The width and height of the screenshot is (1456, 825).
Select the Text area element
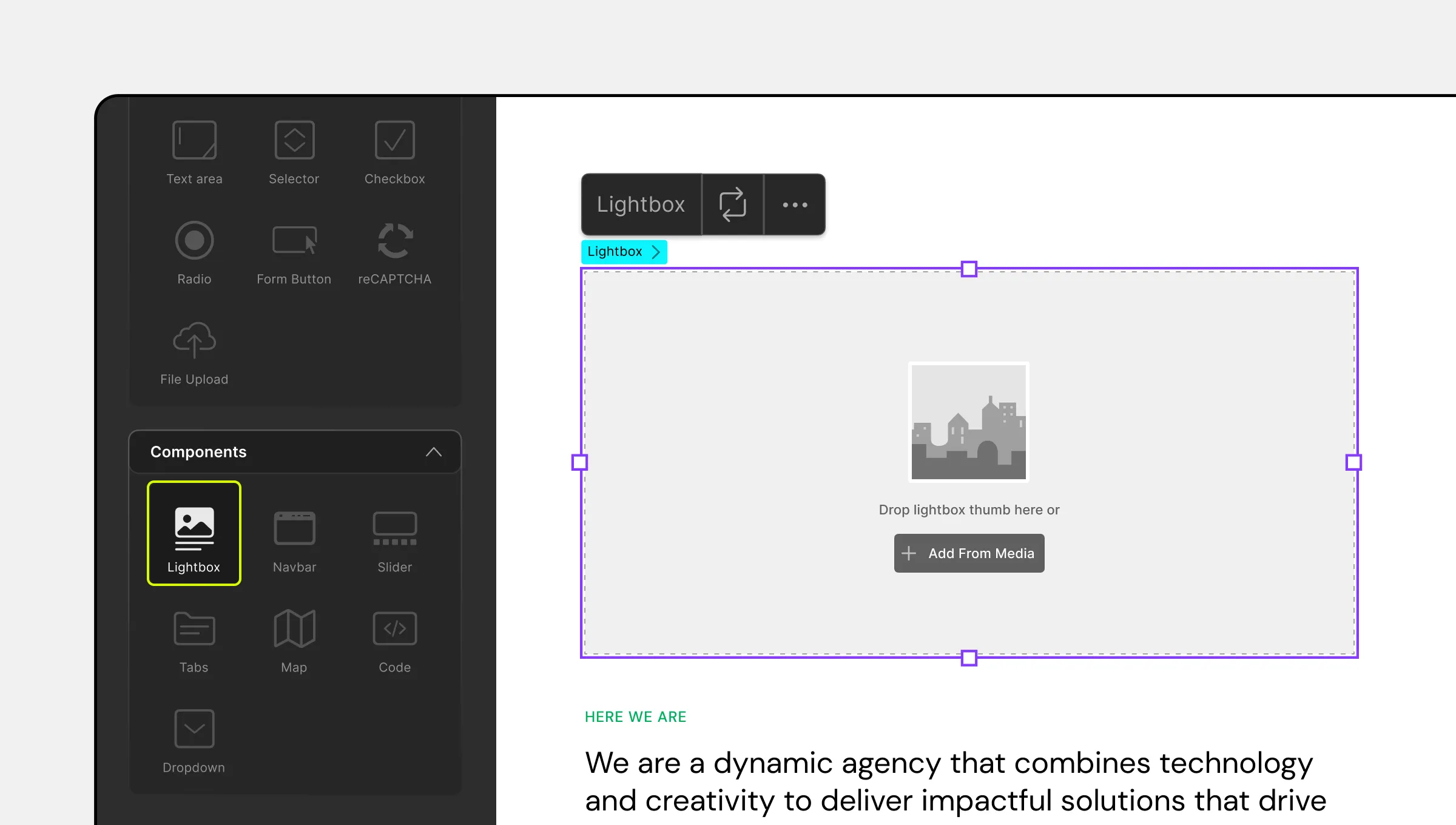point(194,152)
